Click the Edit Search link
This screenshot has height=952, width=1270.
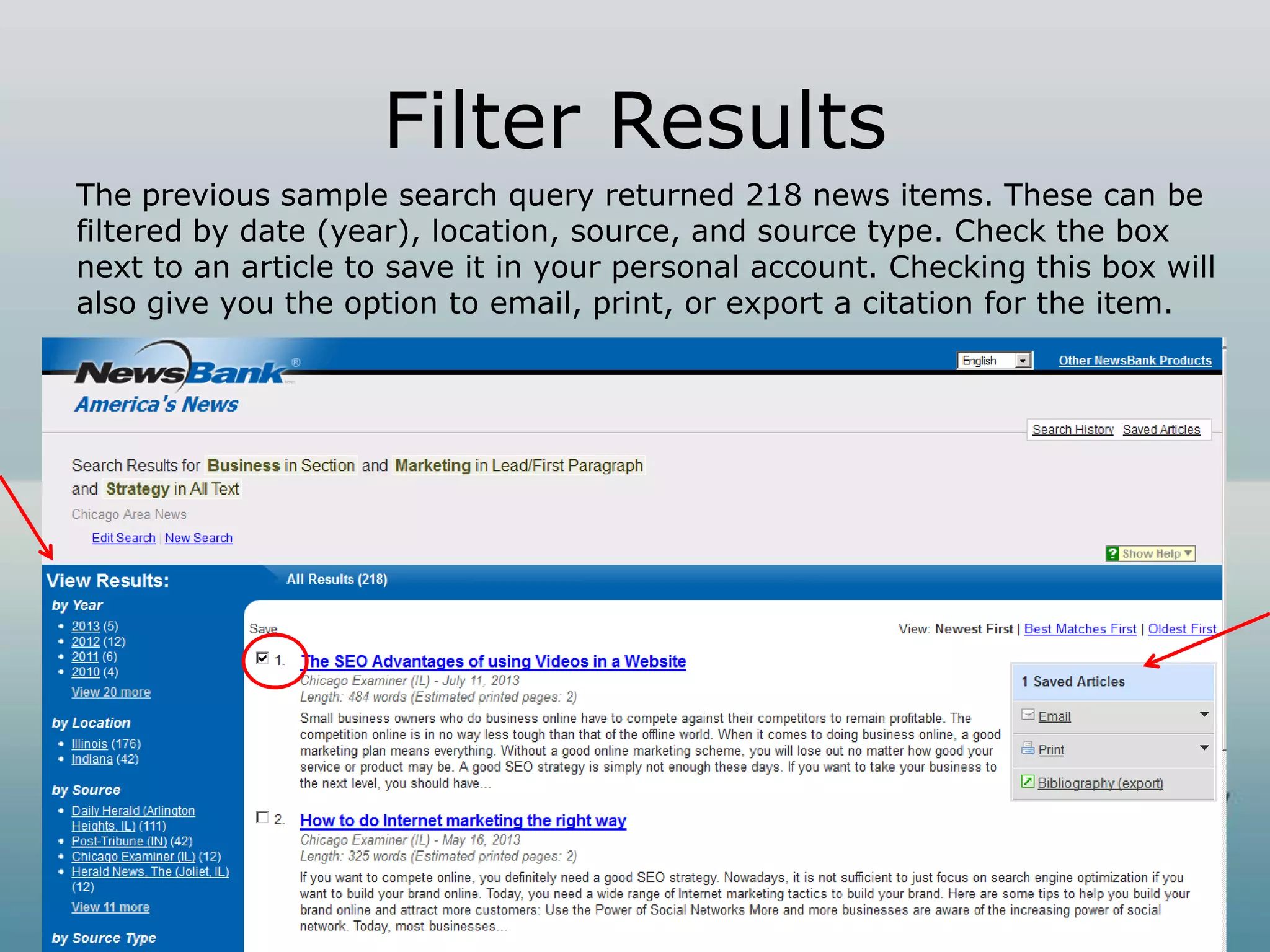[123, 538]
